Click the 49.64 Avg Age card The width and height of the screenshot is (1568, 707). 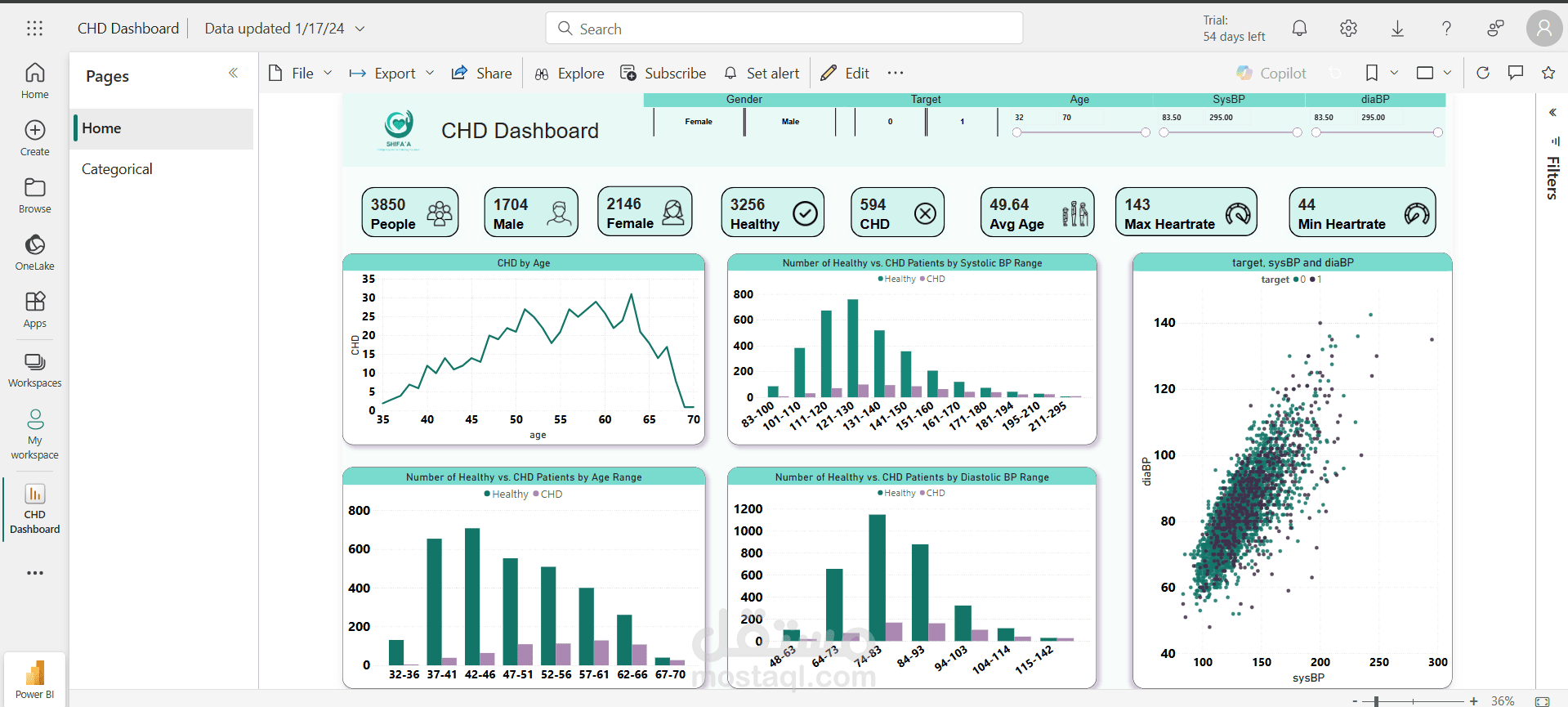tap(1037, 213)
